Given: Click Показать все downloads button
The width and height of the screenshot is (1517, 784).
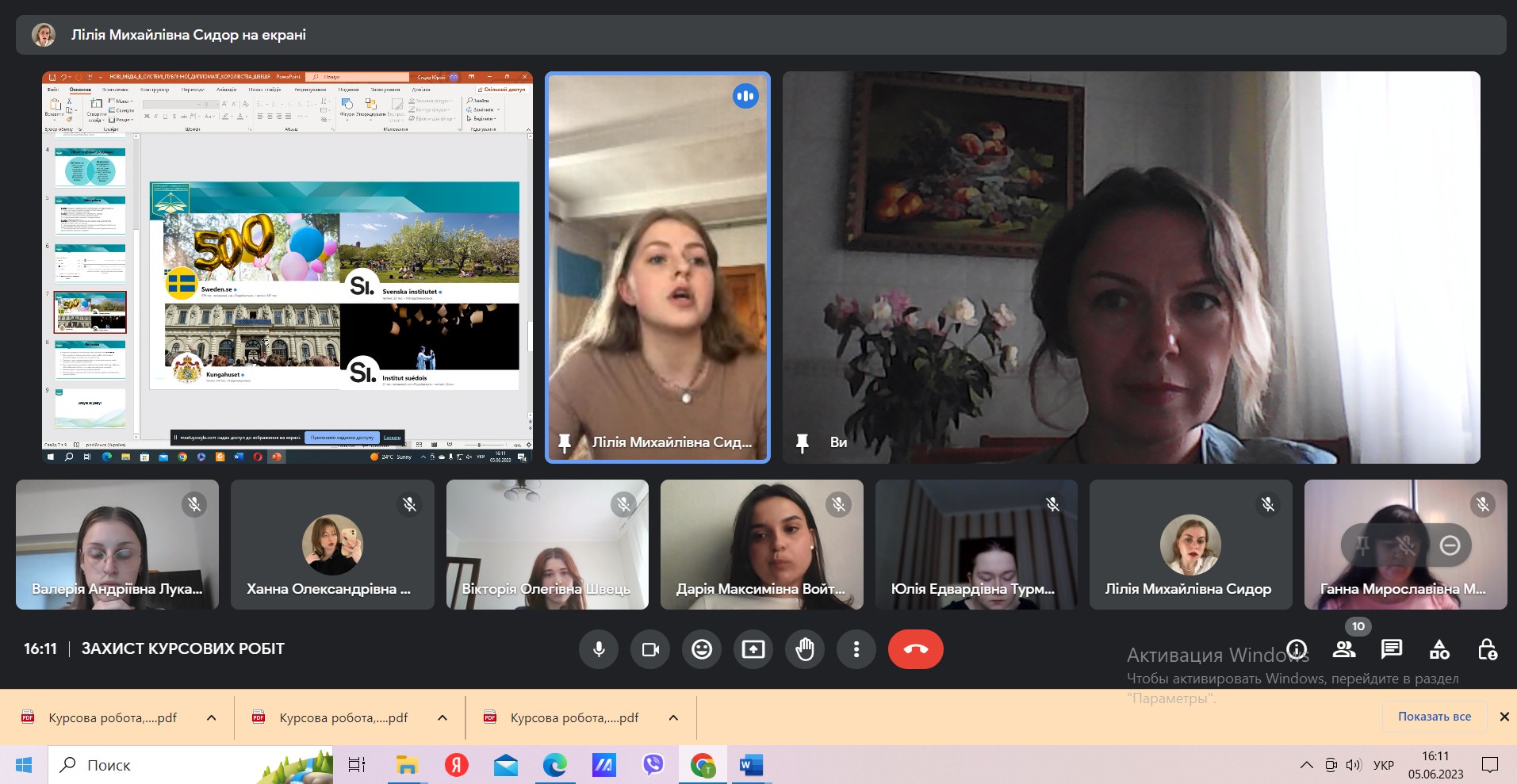Looking at the screenshot, I should [x=1434, y=717].
